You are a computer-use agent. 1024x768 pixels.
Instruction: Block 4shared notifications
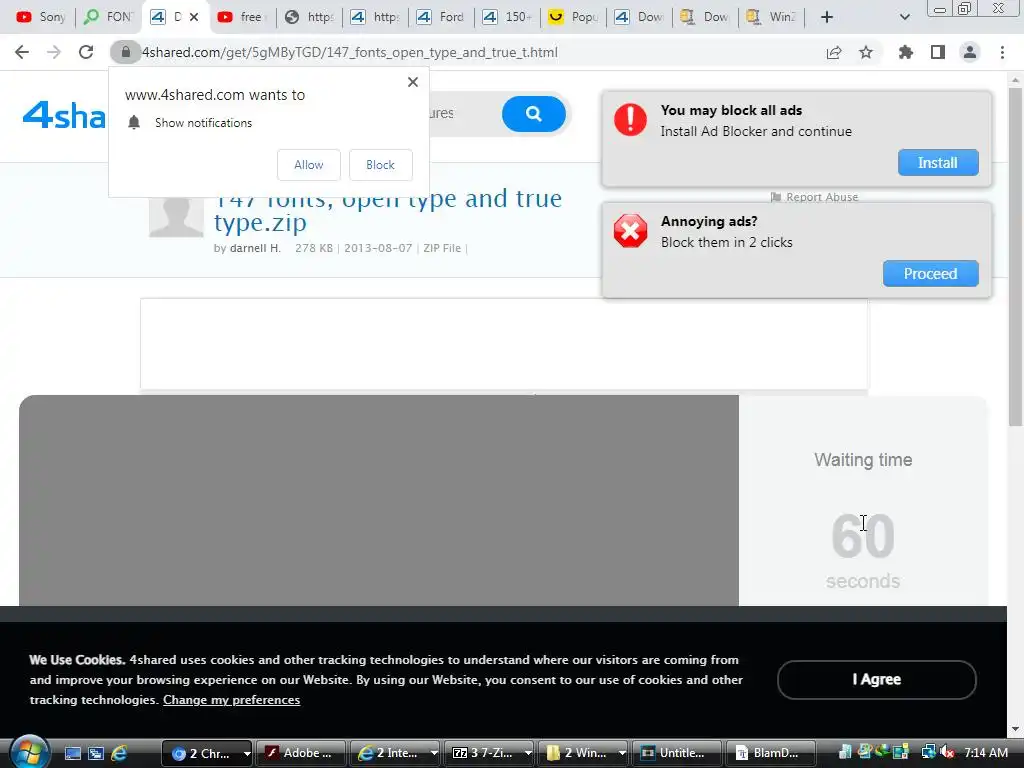coord(381,165)
